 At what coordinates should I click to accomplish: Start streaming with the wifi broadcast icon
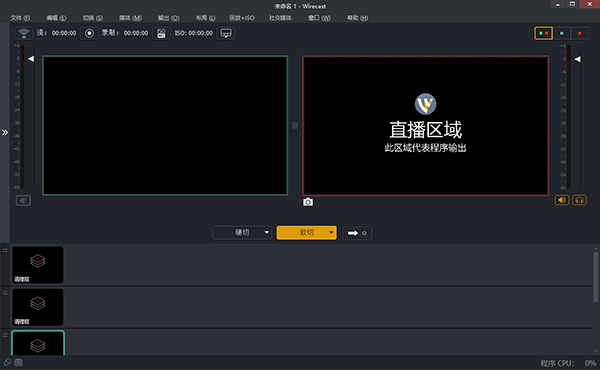point(23,33)
